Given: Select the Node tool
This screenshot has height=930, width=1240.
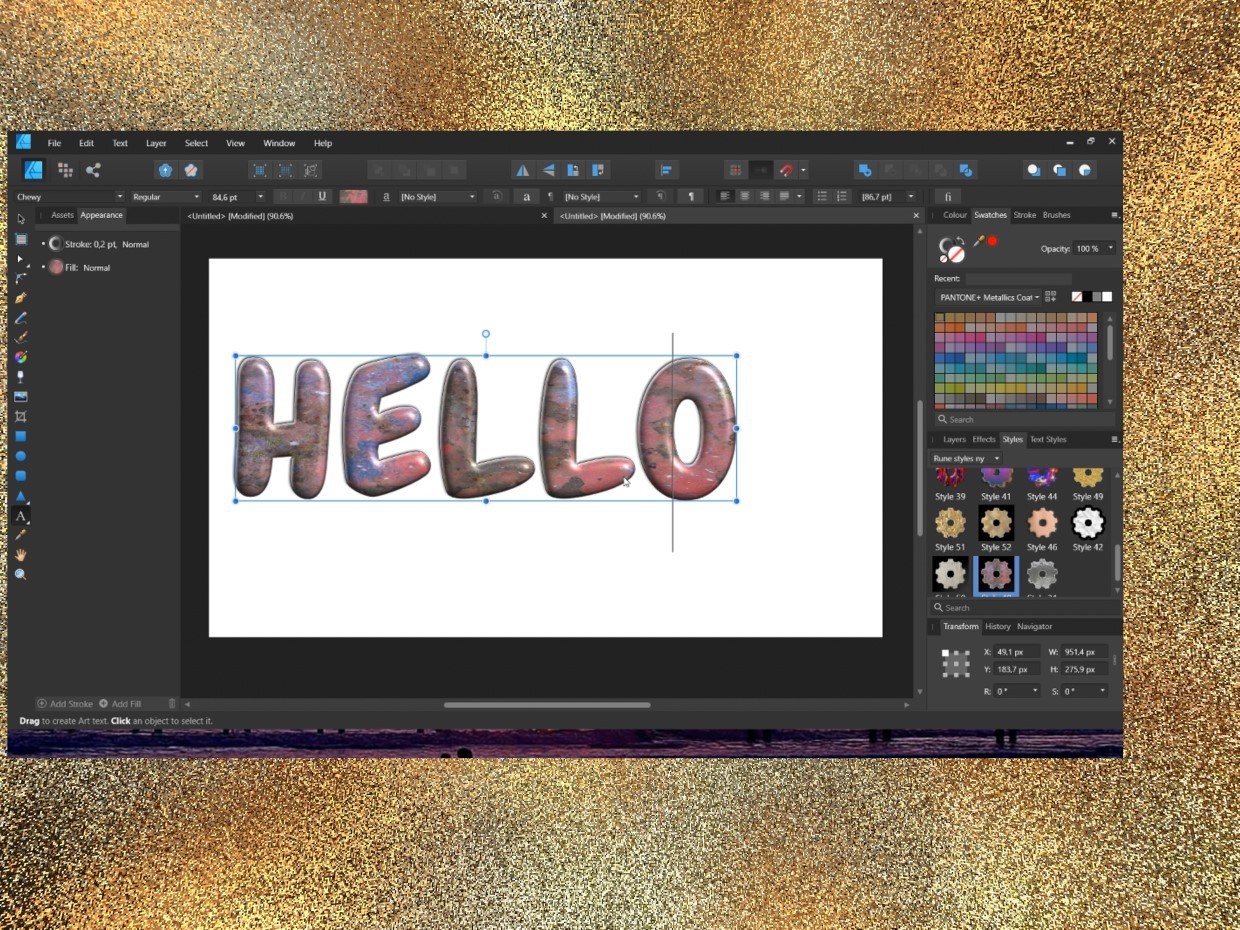Looking at the screenshot, I should 20,258.
